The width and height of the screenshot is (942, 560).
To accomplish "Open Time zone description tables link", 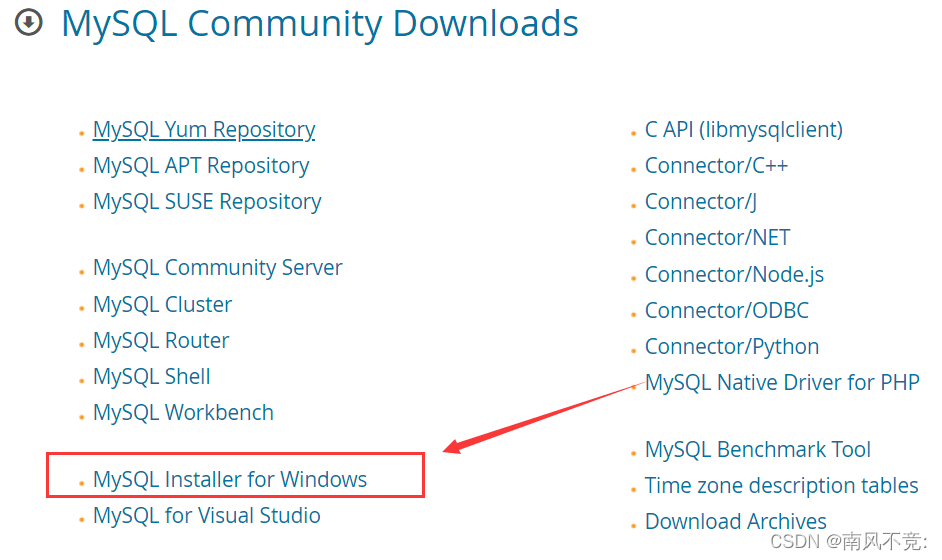I will pyautogui.click(x=782, y=485).
